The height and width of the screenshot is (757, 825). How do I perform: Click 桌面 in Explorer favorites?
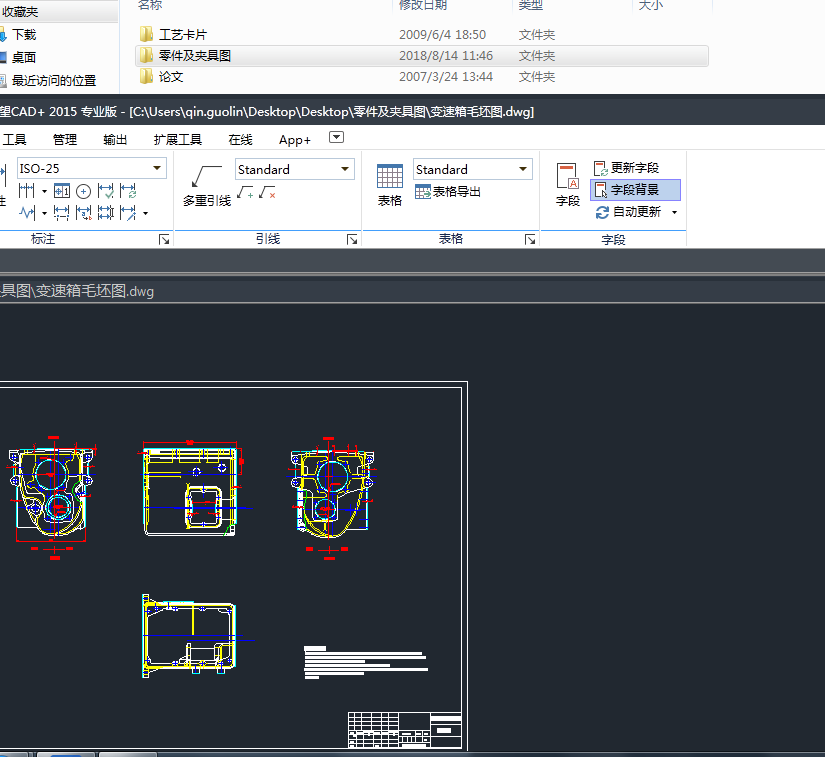click(24, 57)
